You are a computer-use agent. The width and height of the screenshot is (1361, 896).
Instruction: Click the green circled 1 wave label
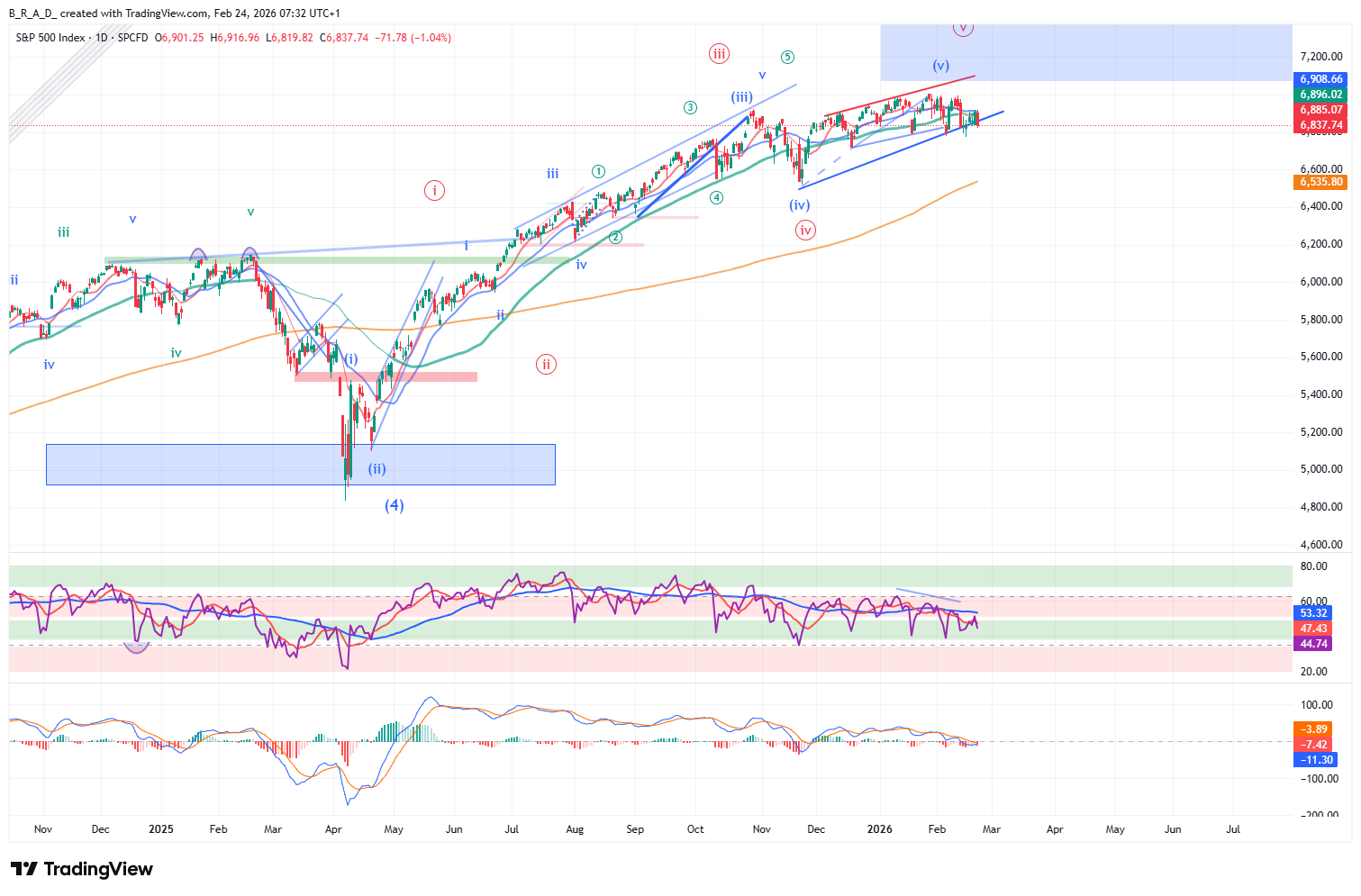point(598,171)
